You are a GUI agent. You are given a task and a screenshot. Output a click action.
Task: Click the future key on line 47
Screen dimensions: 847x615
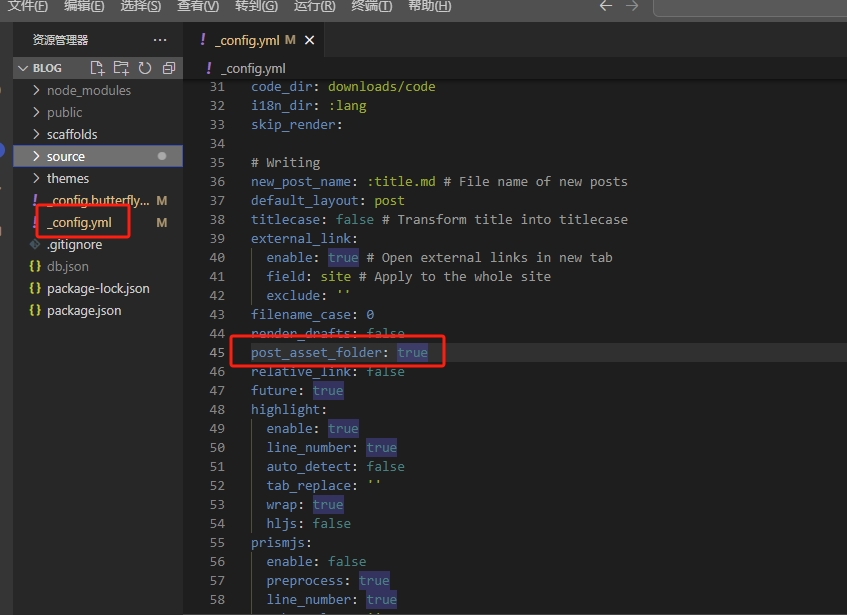pyautogui.click(x=274, y=390)
